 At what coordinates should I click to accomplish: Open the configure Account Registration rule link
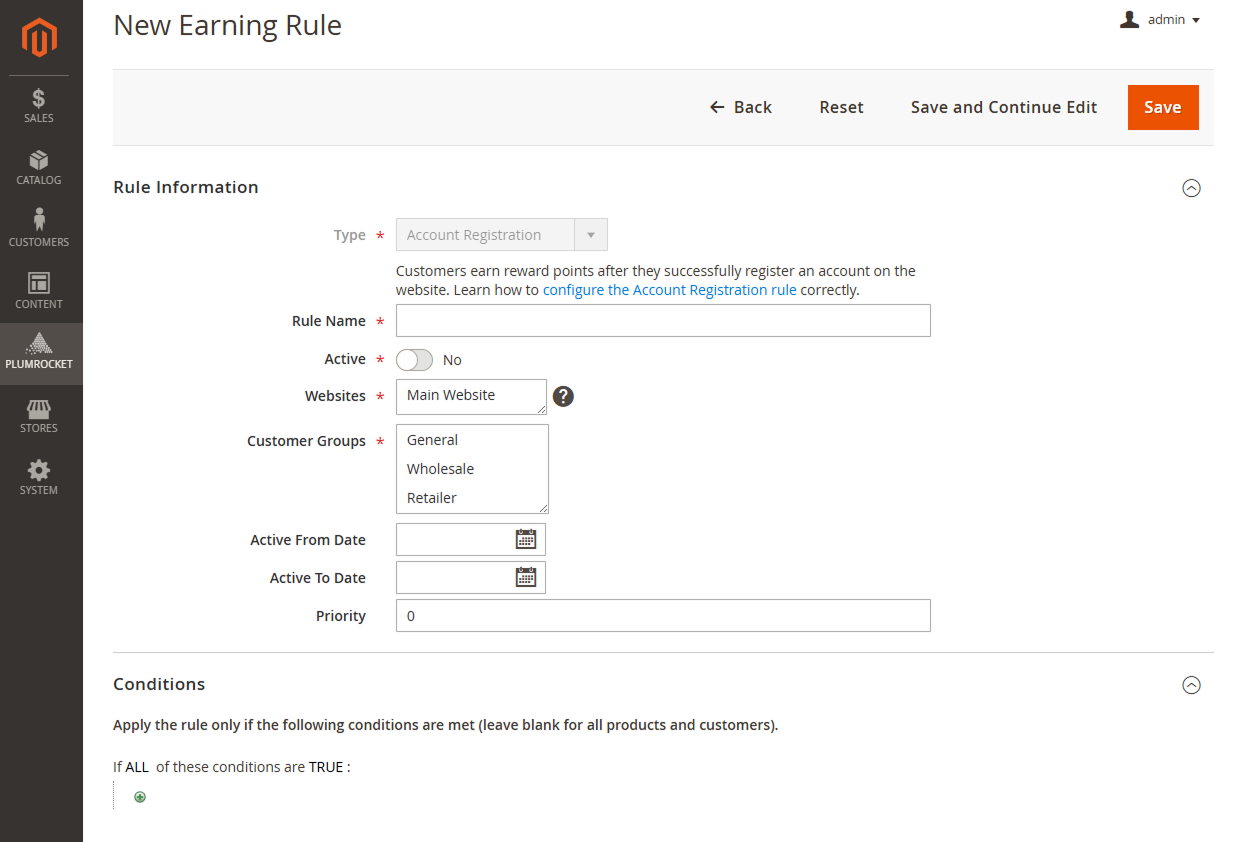tap(670, 290)
